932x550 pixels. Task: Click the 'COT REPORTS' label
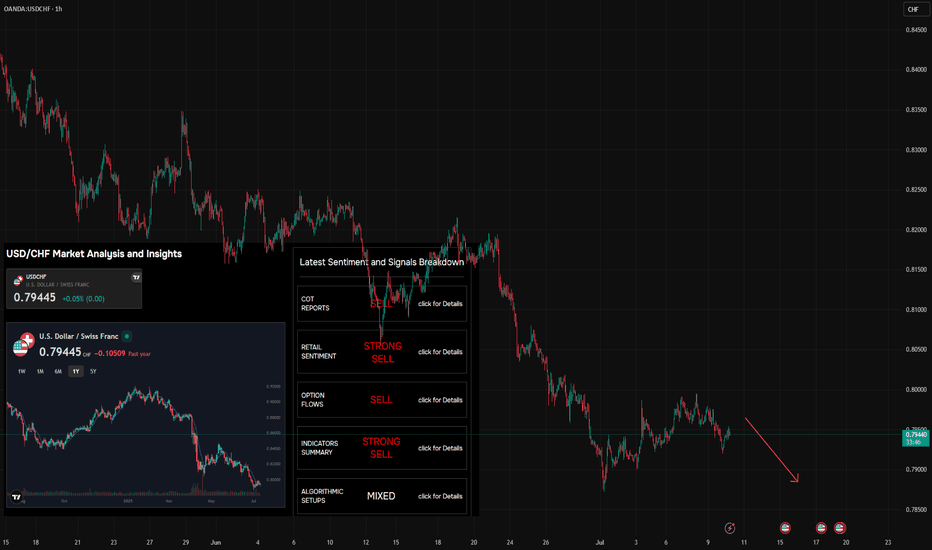(x=315, y=304)
